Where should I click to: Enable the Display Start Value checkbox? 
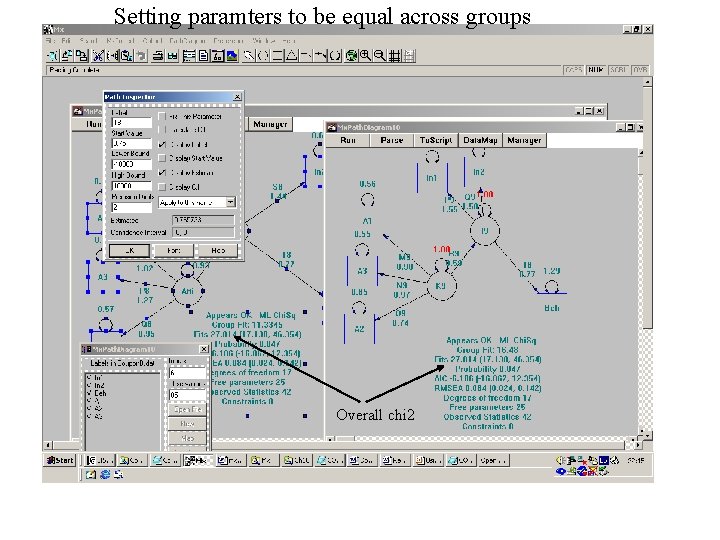(162, 158)
